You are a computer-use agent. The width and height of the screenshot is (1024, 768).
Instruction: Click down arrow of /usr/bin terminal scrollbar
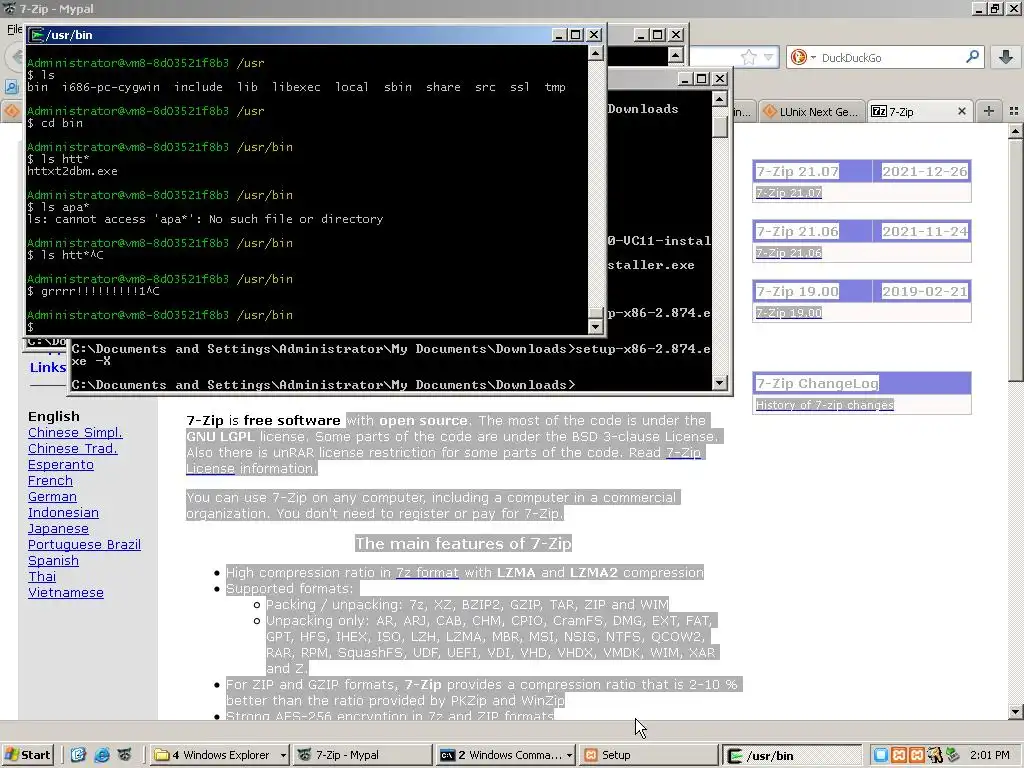[595, 326]
